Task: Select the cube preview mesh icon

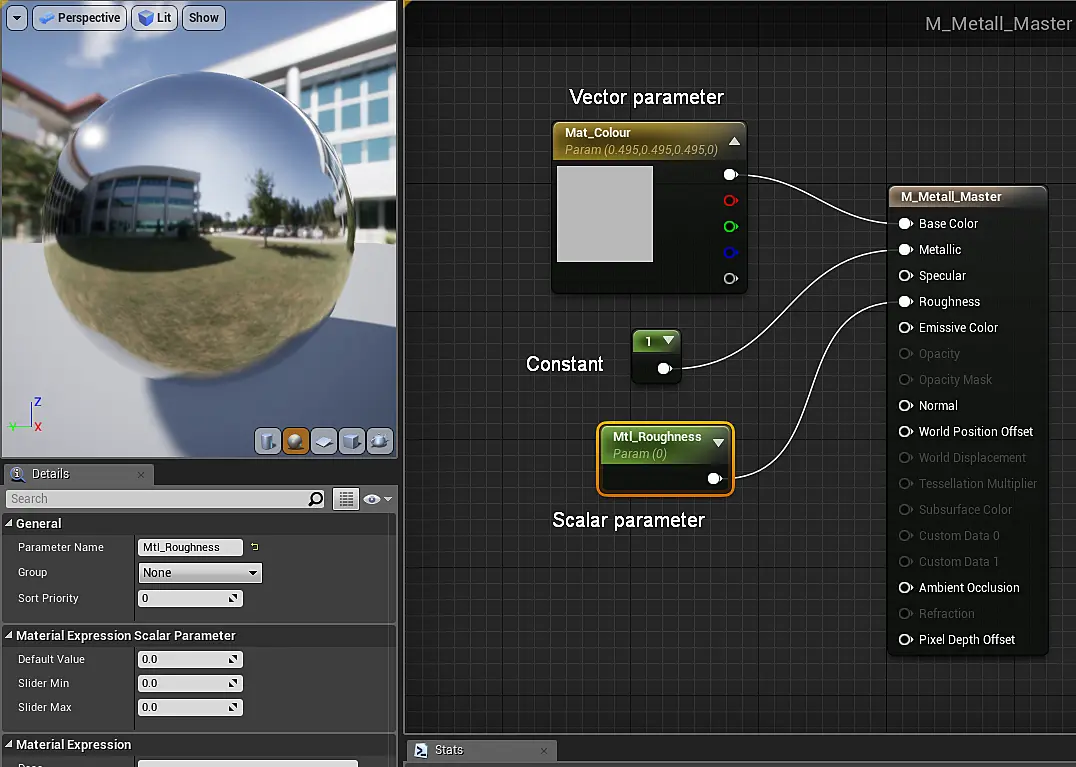Action: click(x=352, y=441)
